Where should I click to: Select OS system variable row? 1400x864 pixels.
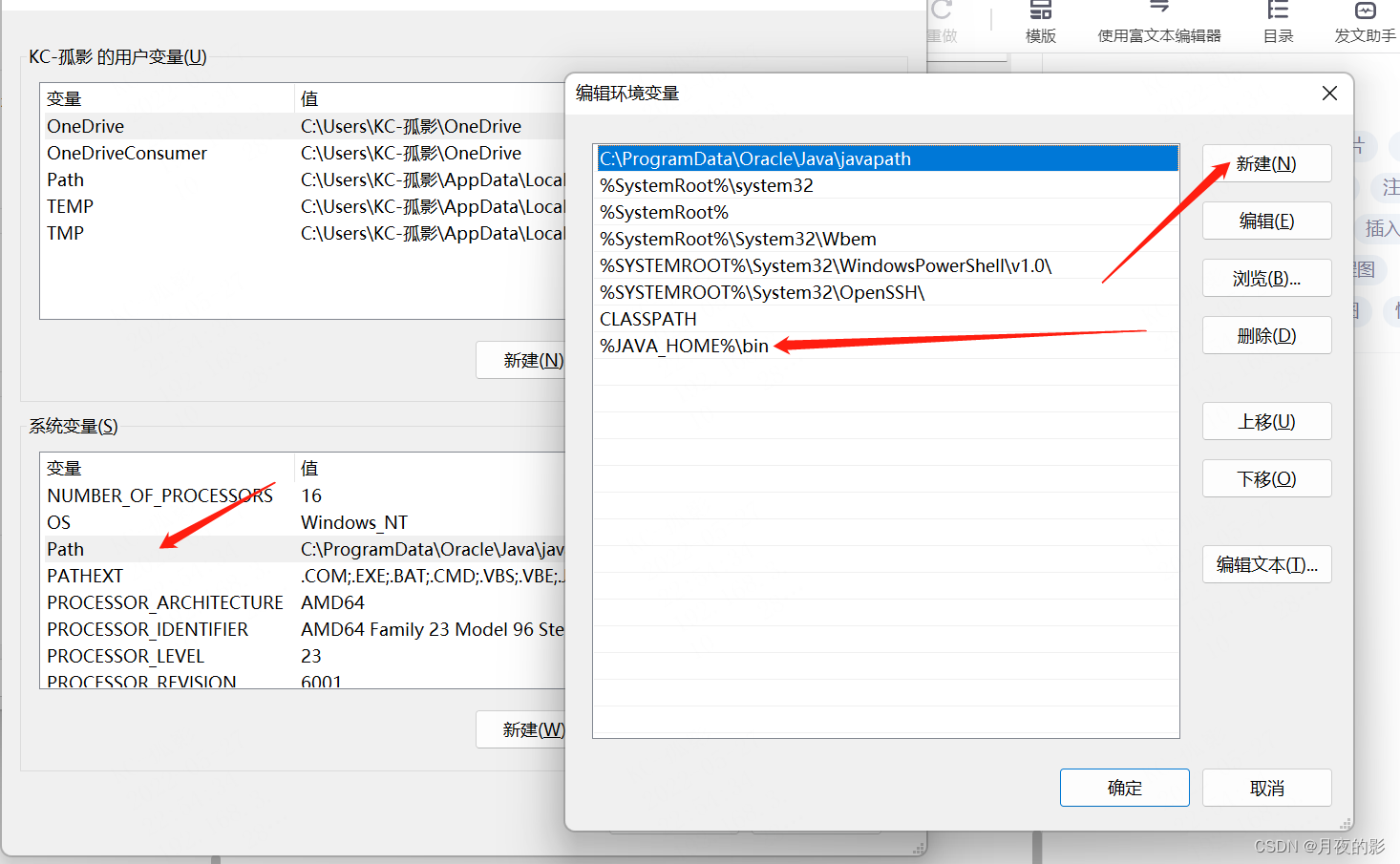click(x=304, y=522)
